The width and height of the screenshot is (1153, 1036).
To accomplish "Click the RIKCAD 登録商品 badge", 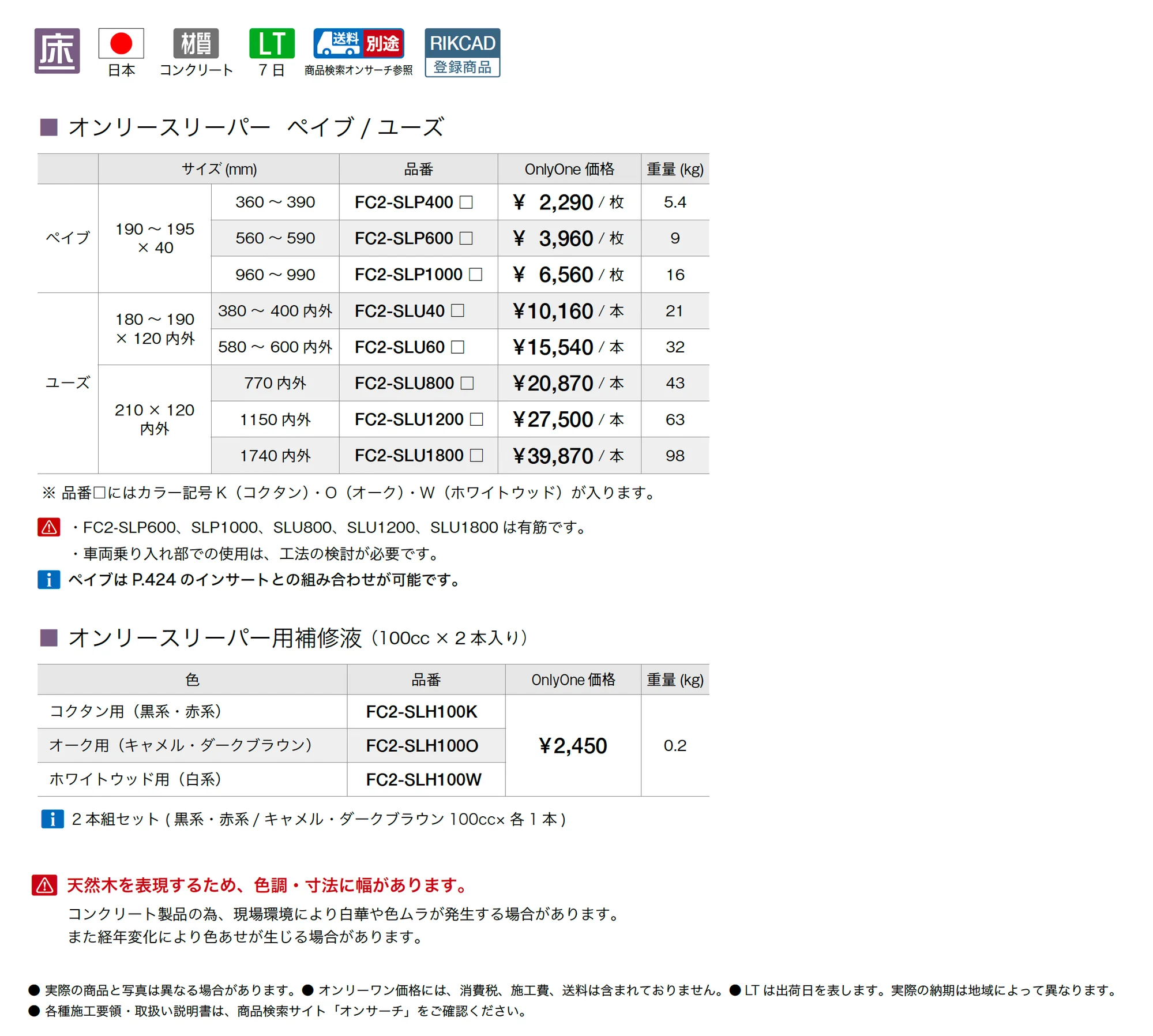I will [463, 52].
